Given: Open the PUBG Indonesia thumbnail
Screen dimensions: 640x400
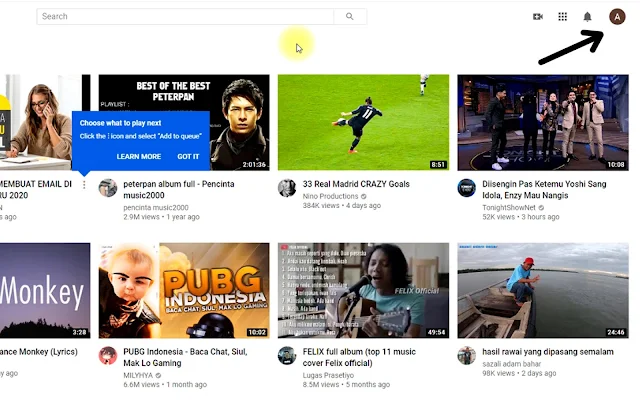Looking at the screenshot, I should click(x=184, y=291).
